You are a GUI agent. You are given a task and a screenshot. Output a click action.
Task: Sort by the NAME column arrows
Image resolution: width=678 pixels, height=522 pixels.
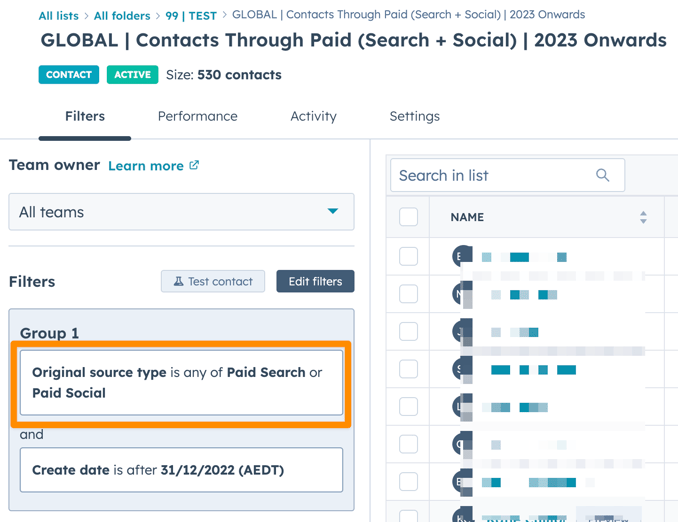click(643, 217)
